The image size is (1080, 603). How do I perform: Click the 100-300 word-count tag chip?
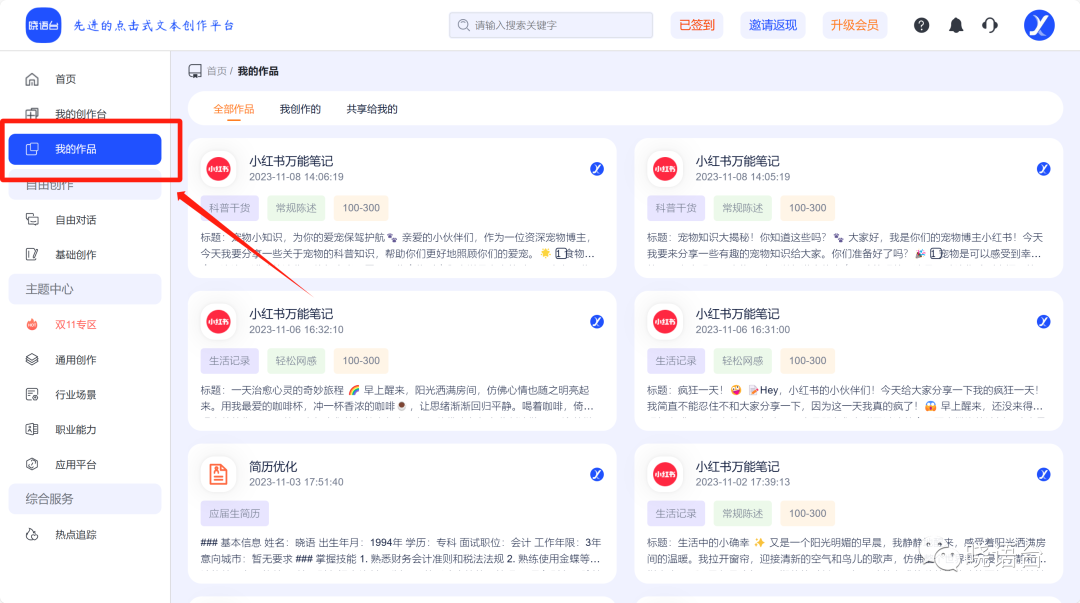360,207
